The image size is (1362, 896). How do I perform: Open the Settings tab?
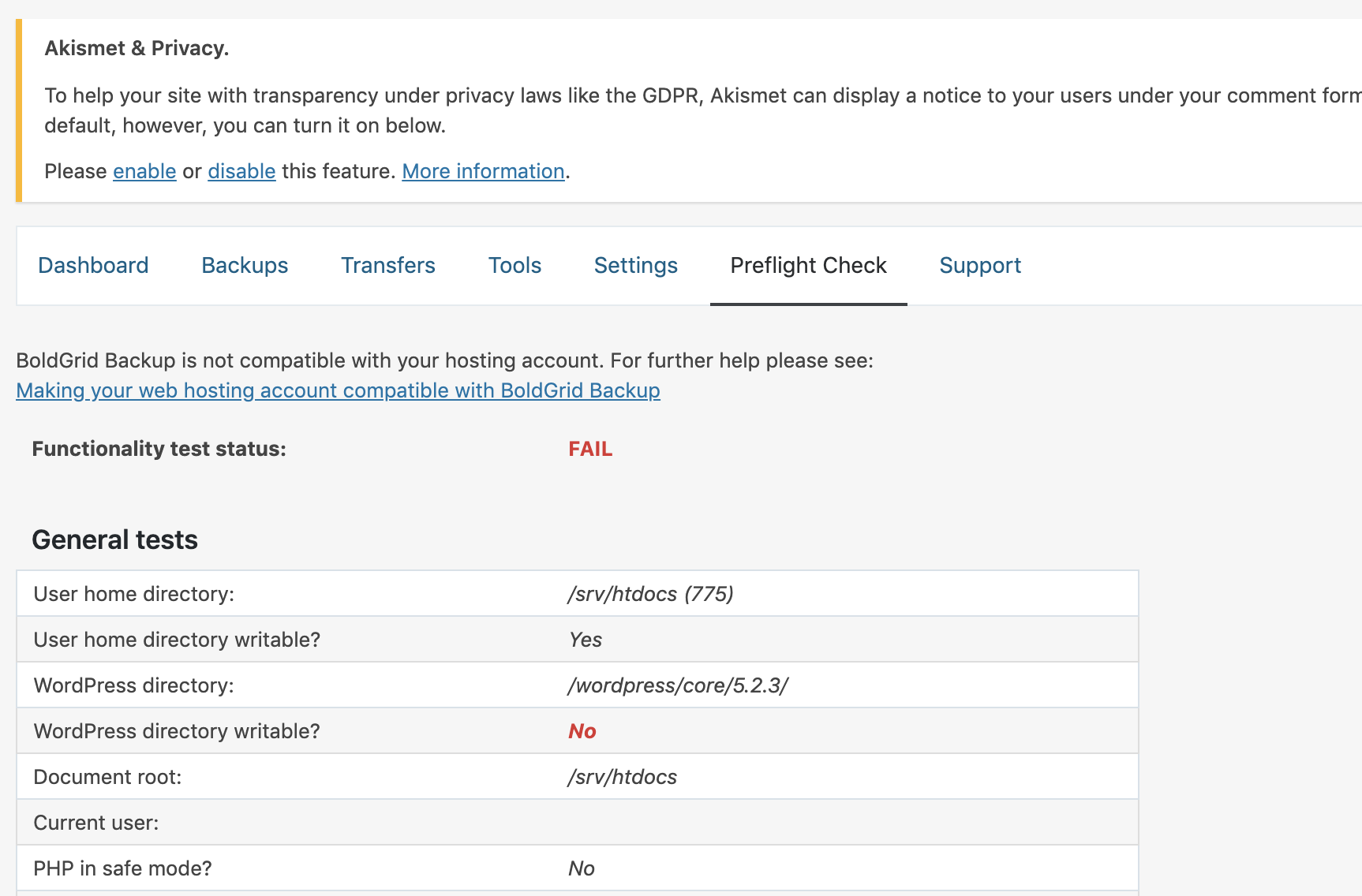[x=635, y=266]
